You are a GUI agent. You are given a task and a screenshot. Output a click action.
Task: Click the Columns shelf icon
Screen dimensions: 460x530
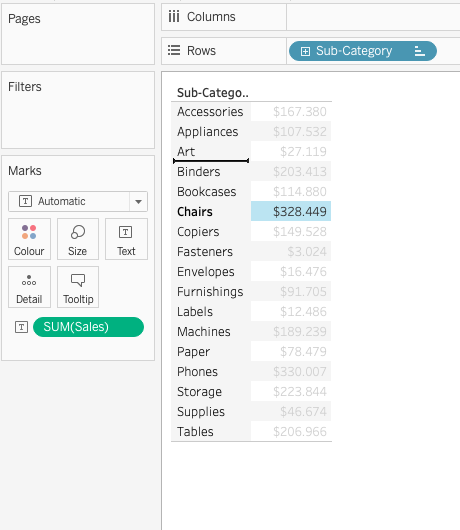tap(174, 17)
